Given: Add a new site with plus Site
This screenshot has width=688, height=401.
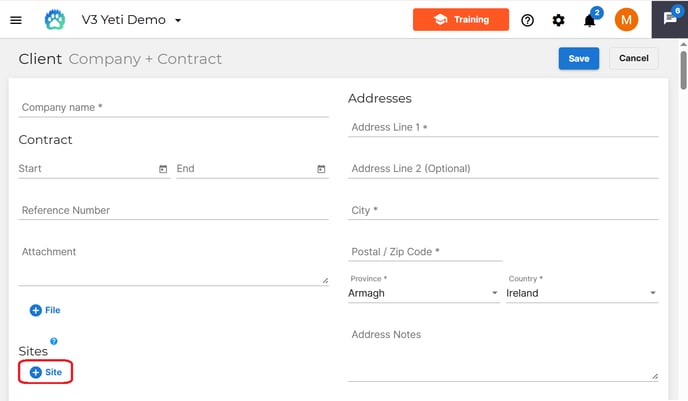Looking at the screenshot, I should (x=45, y=372).
